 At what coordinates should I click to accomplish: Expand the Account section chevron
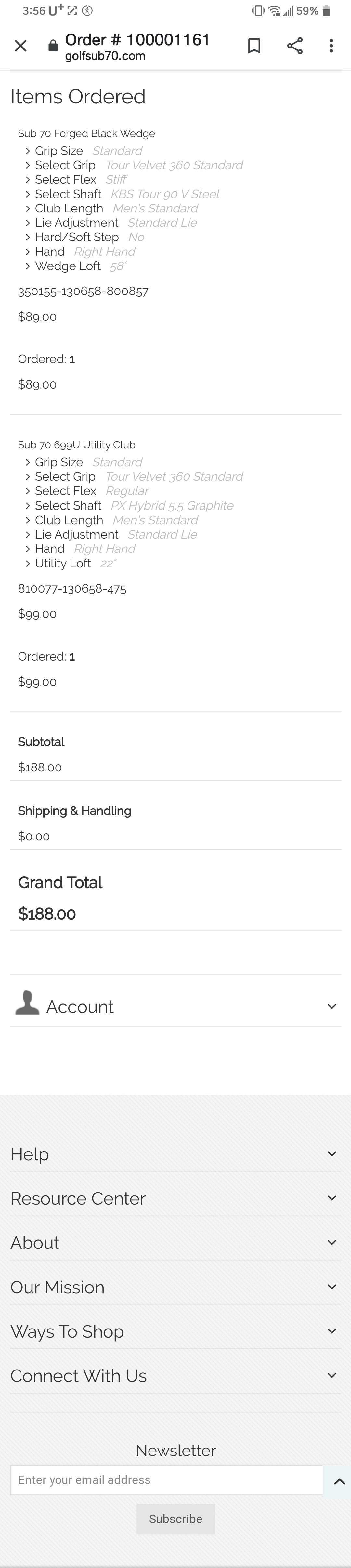(x=331, y=1006)
